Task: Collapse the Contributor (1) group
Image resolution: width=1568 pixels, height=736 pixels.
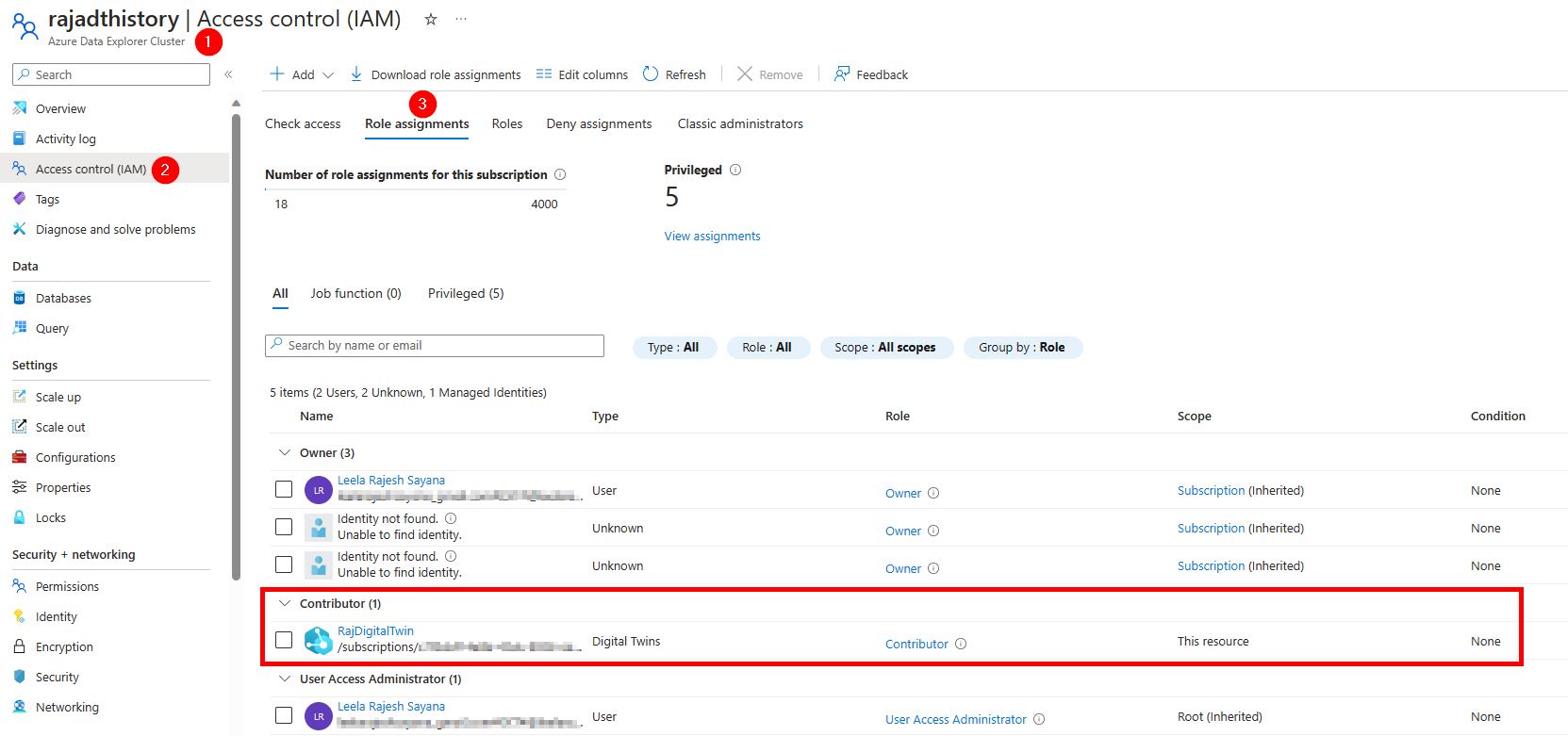Action: [x=285, y=603]
